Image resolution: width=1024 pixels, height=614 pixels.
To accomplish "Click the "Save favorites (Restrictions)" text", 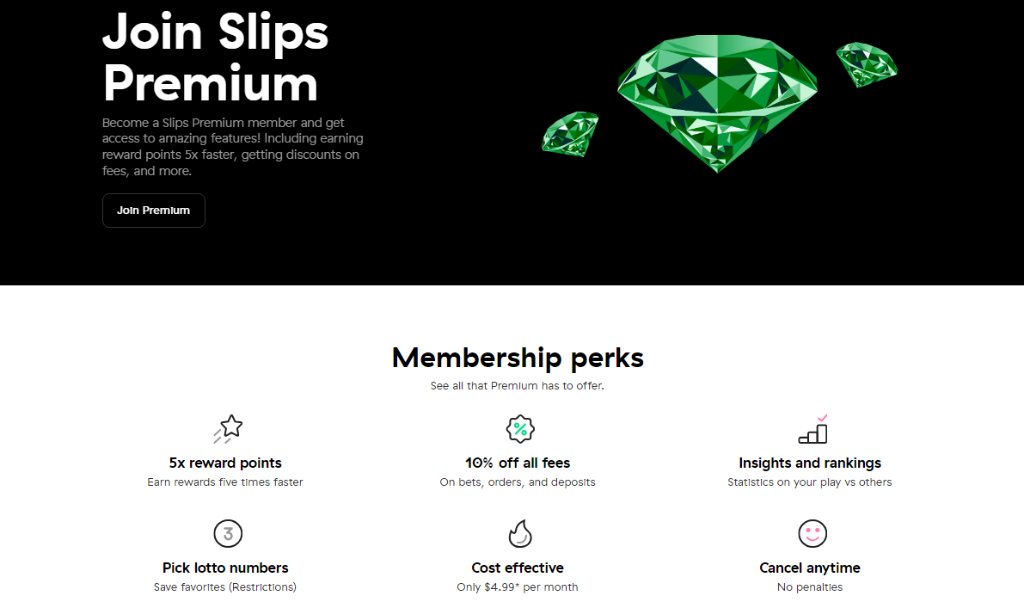I will [x=225, y=587].
